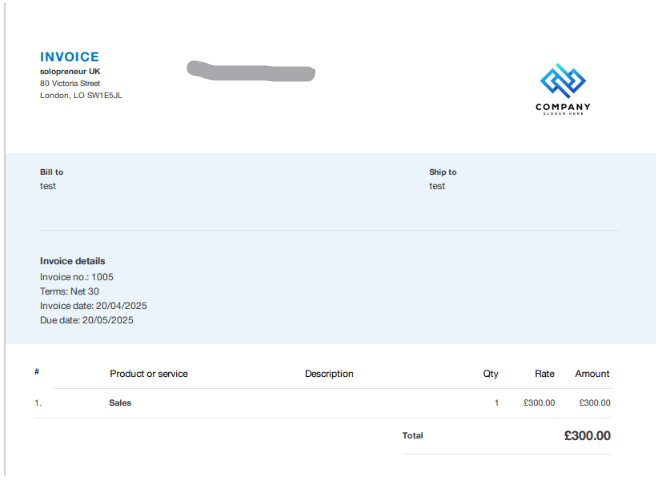This screenshot has height=486, width=656.
Task: Select 'test' under Ship to
Action: (x=437, y=186)
